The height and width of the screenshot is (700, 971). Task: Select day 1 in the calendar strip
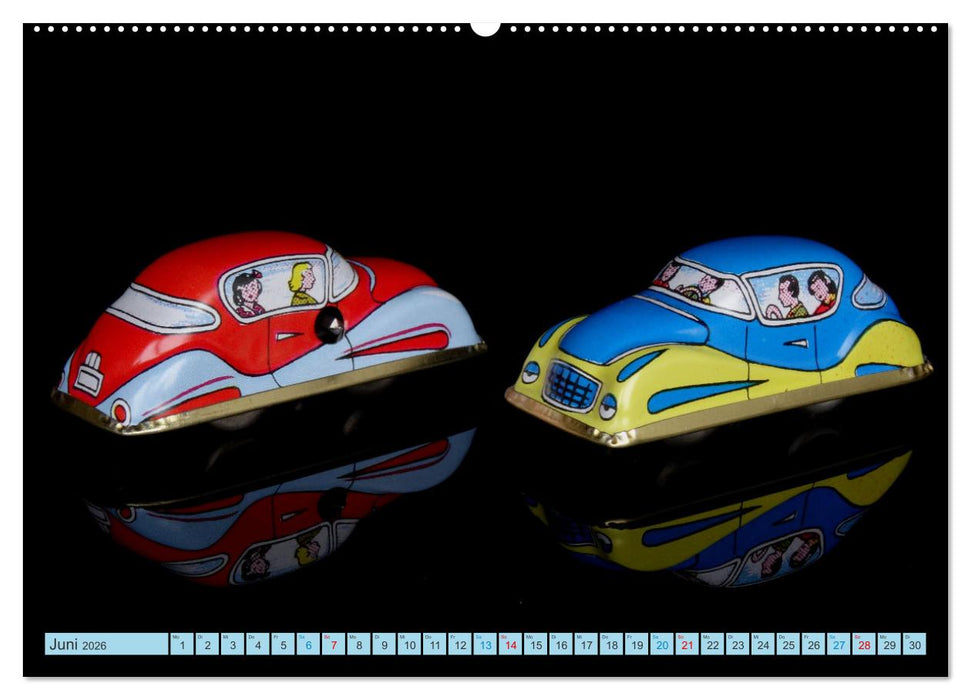click(x=182, y=644)
